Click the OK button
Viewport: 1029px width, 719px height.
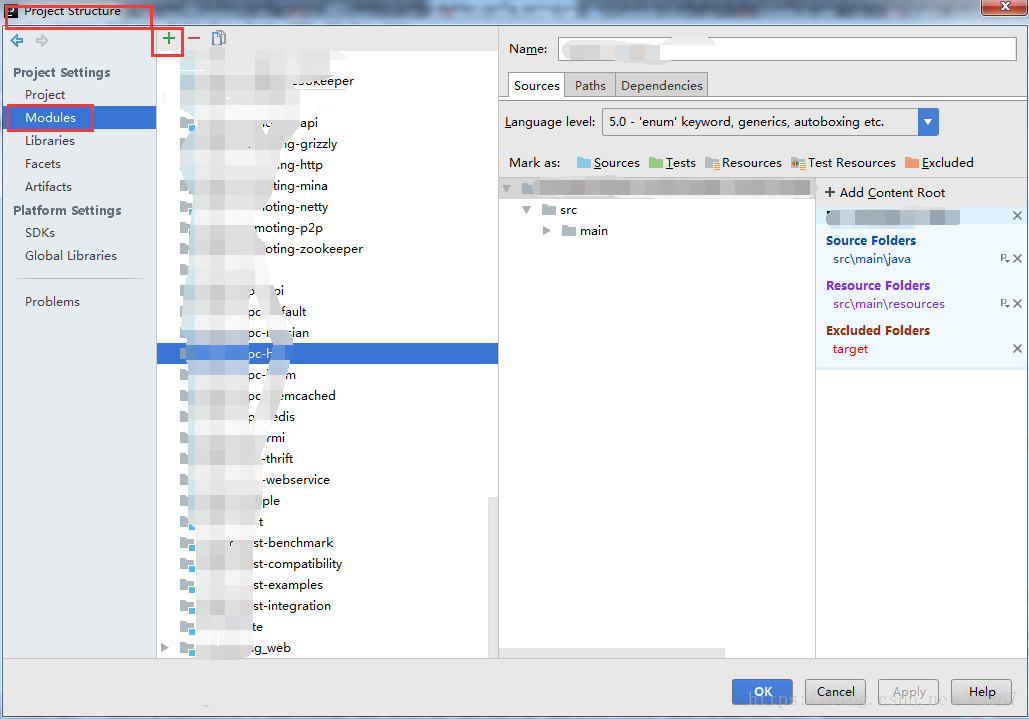click(763, 691)
